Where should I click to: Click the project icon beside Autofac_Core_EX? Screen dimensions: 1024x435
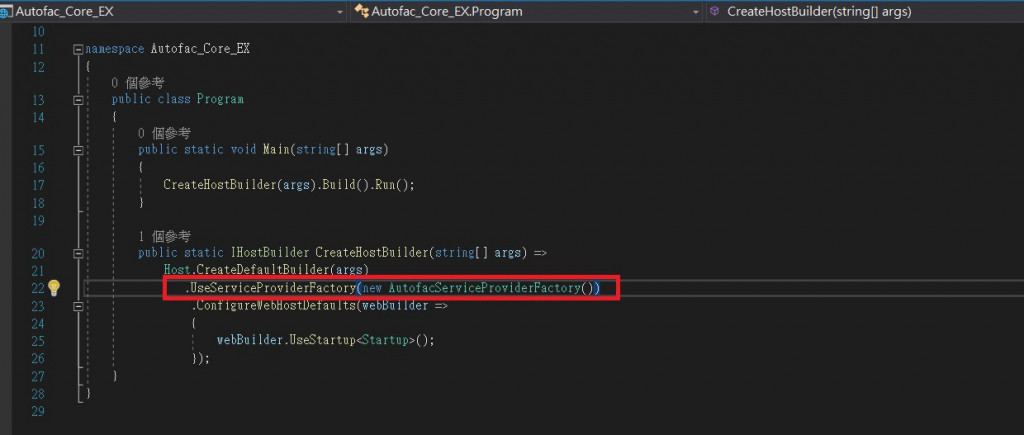pyautogui.click(x=6, y=12)
